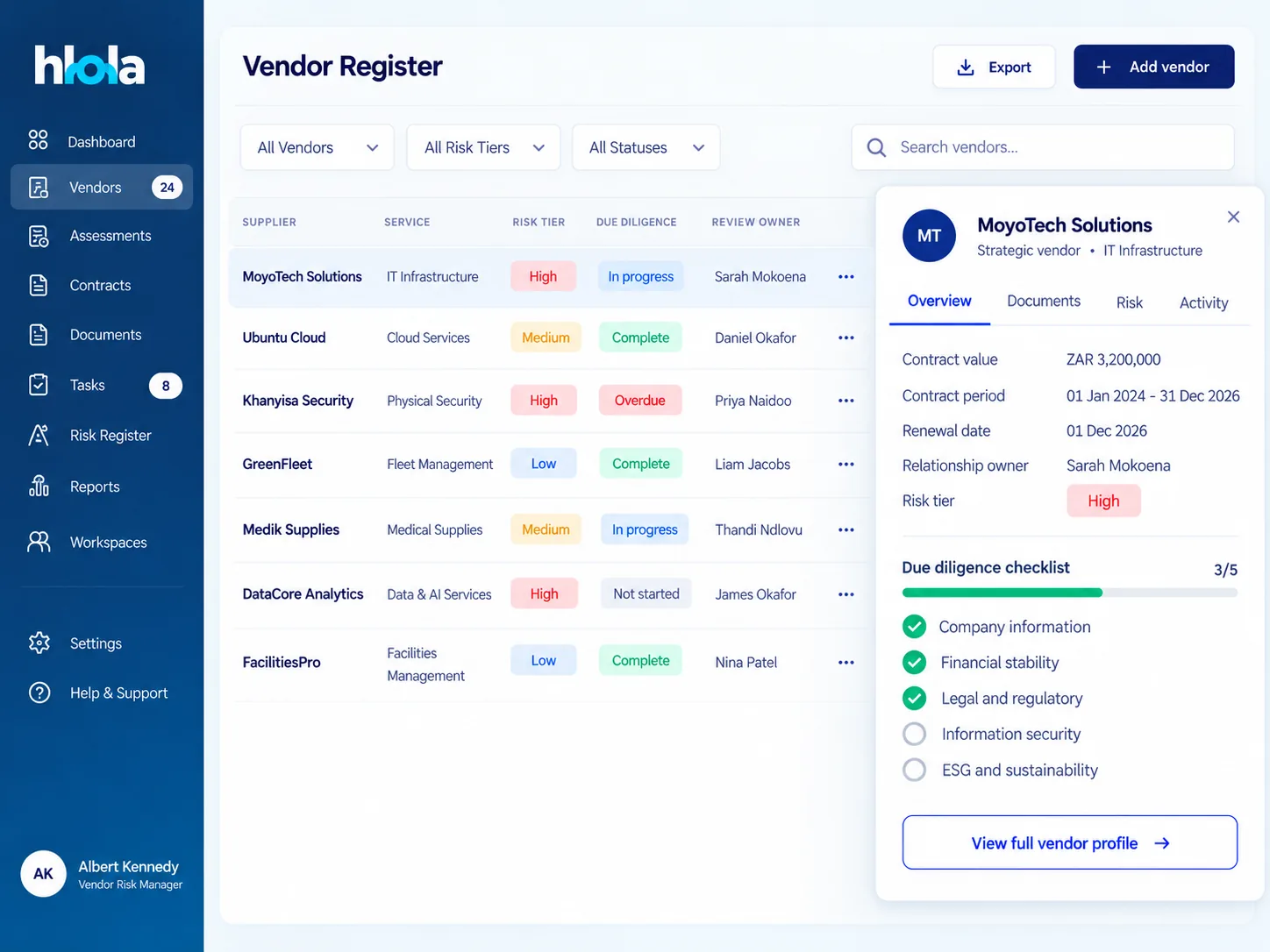Click the Reports chart icon
The image size is (1270, 952).
39,487
